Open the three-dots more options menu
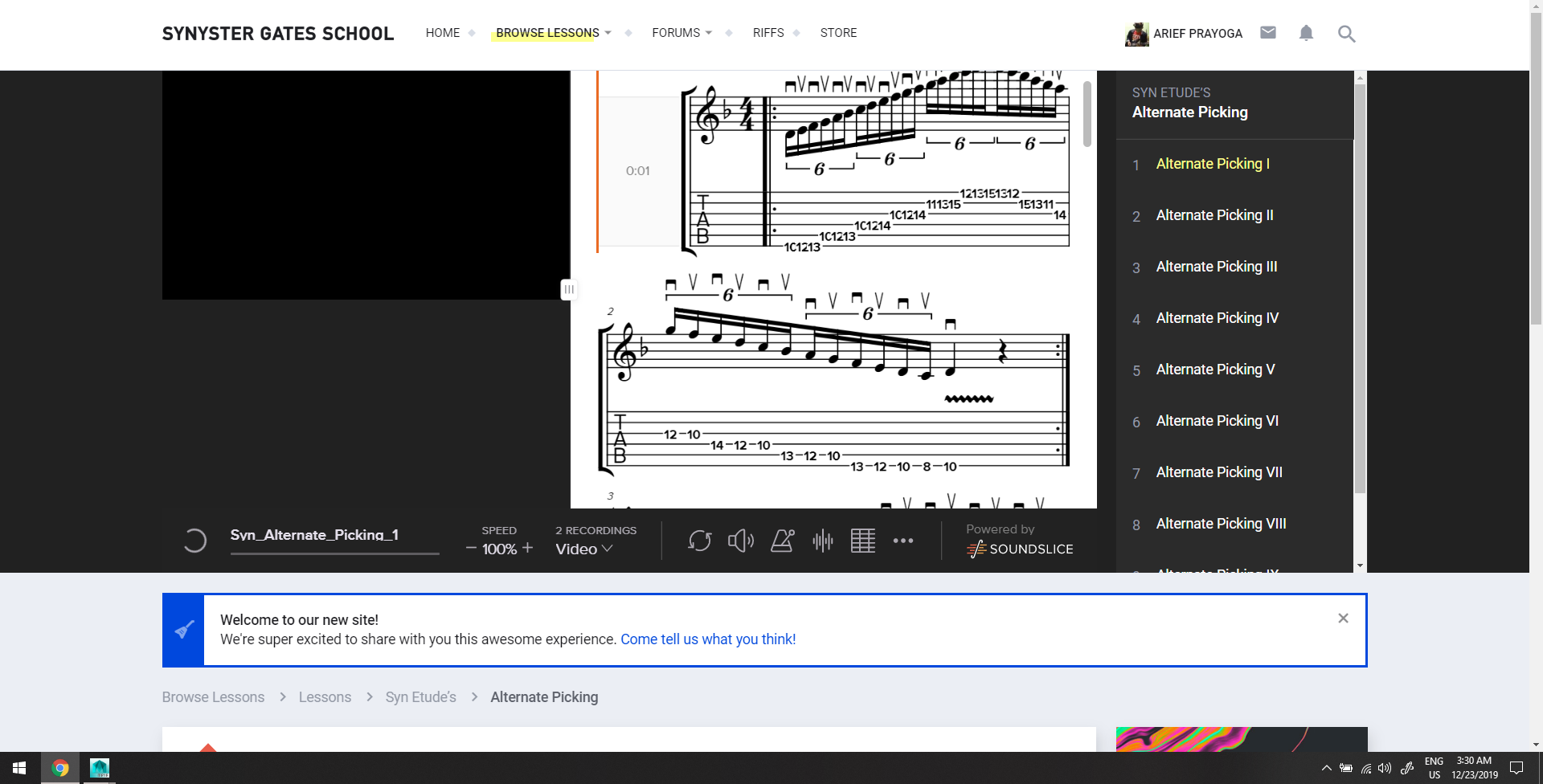The width and height of the screenshot is (1543, 784). pos(903,541)
